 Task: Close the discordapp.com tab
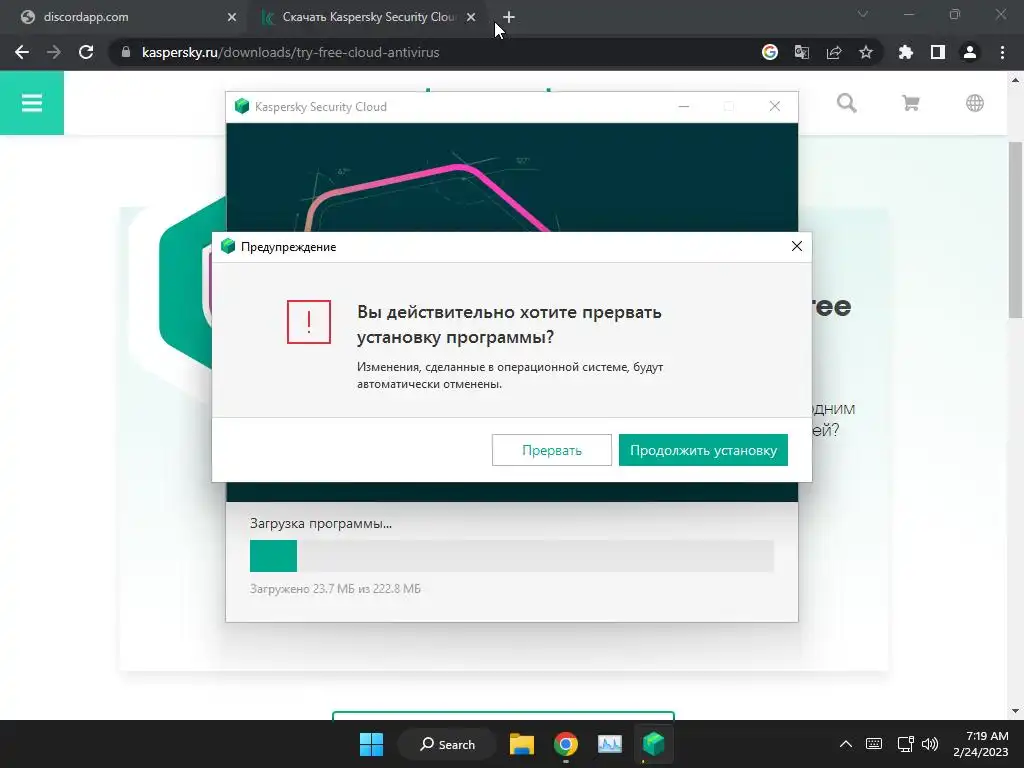pos(232,18)
